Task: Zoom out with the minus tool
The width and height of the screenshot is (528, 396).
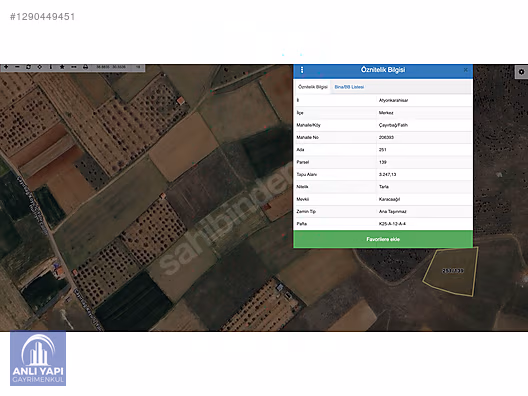Action: pos(17,67)
